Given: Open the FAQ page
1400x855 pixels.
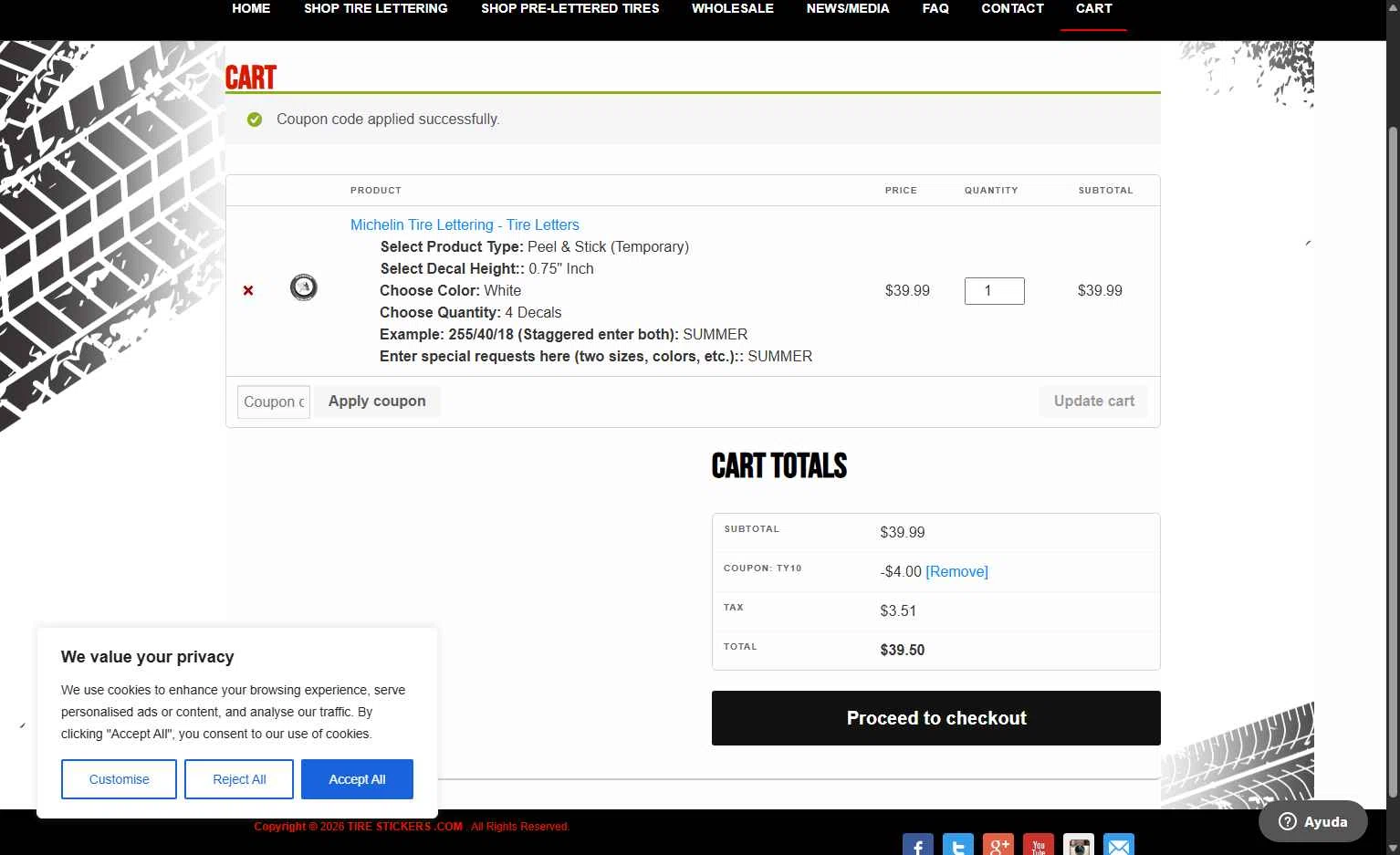Looking at the screenshot, I should pyautogui.click(x=935, y=8).
